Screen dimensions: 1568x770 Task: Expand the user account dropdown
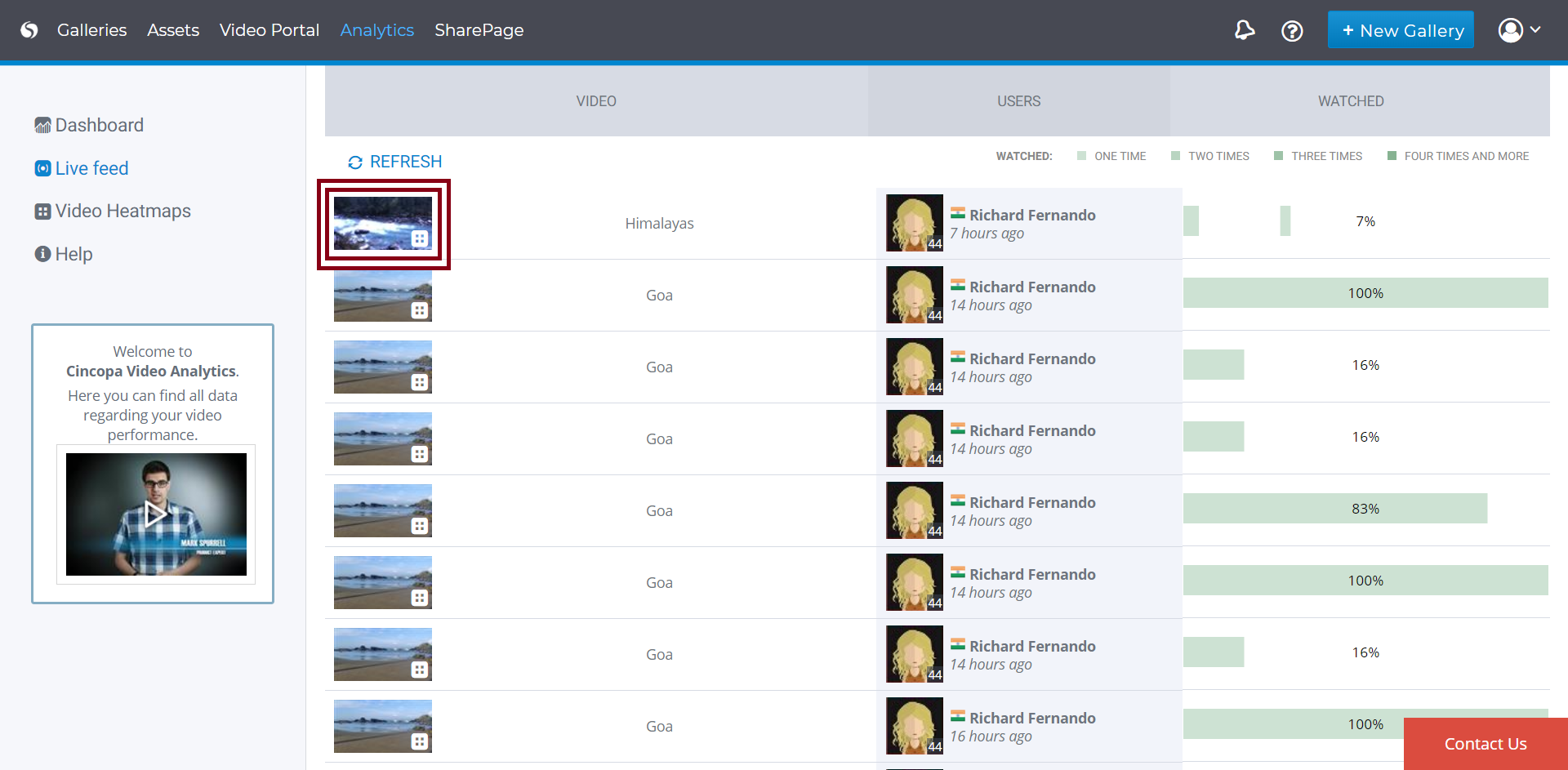click(x=1519, y=30)
